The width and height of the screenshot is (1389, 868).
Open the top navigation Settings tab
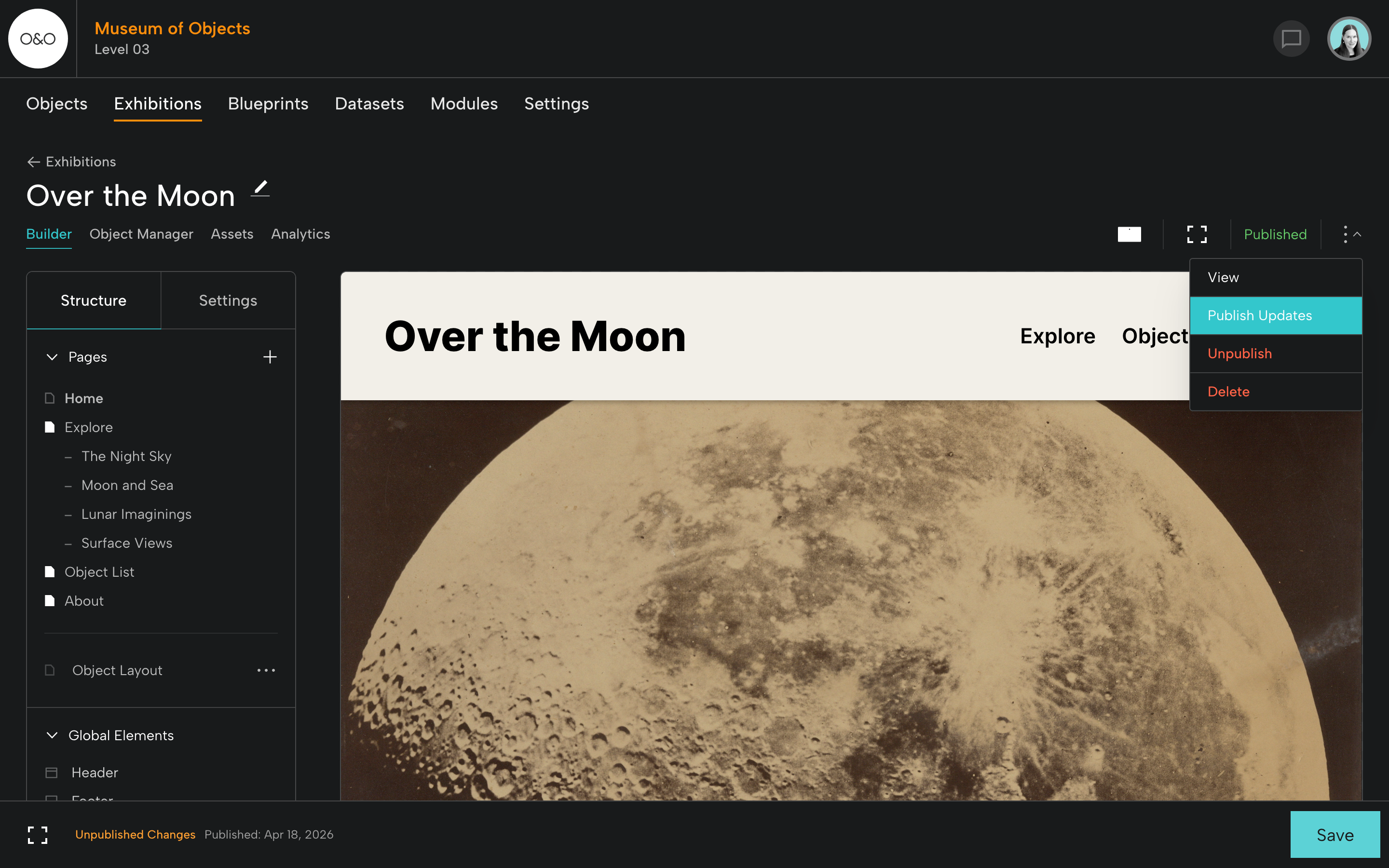pos(557,104)
